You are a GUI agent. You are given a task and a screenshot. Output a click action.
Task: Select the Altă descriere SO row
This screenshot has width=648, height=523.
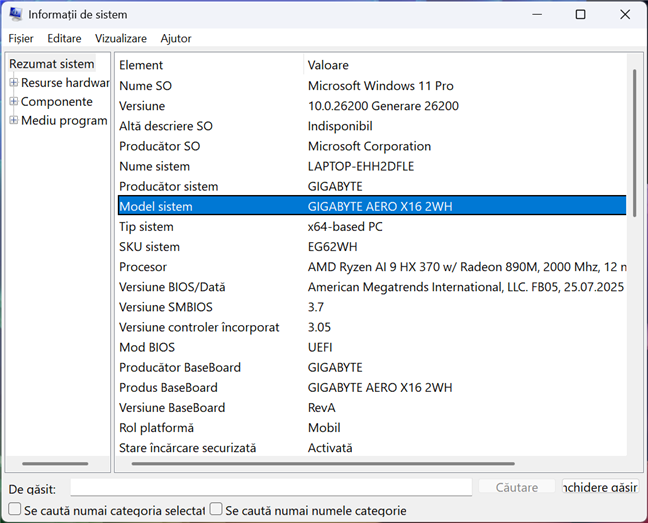(372, 126)
